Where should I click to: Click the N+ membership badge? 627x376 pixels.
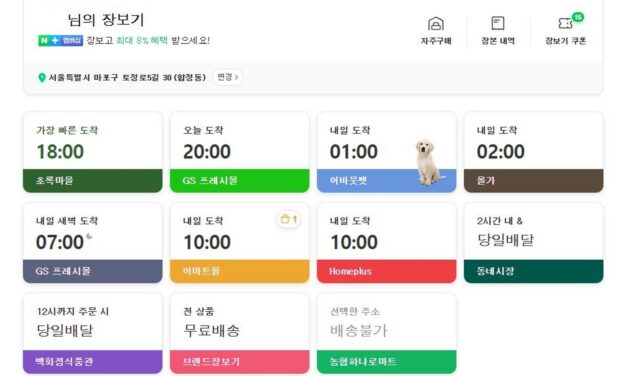[x=60, y=40]
